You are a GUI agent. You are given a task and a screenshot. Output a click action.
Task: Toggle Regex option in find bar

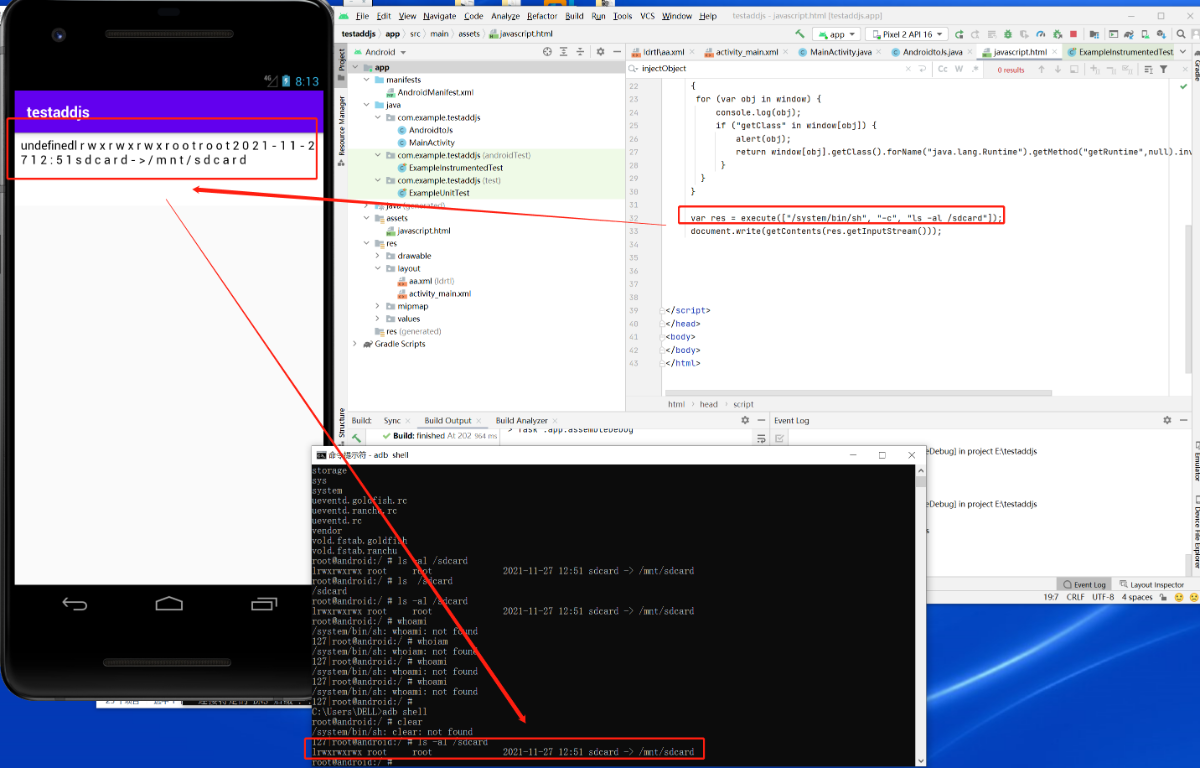point(975,69)
